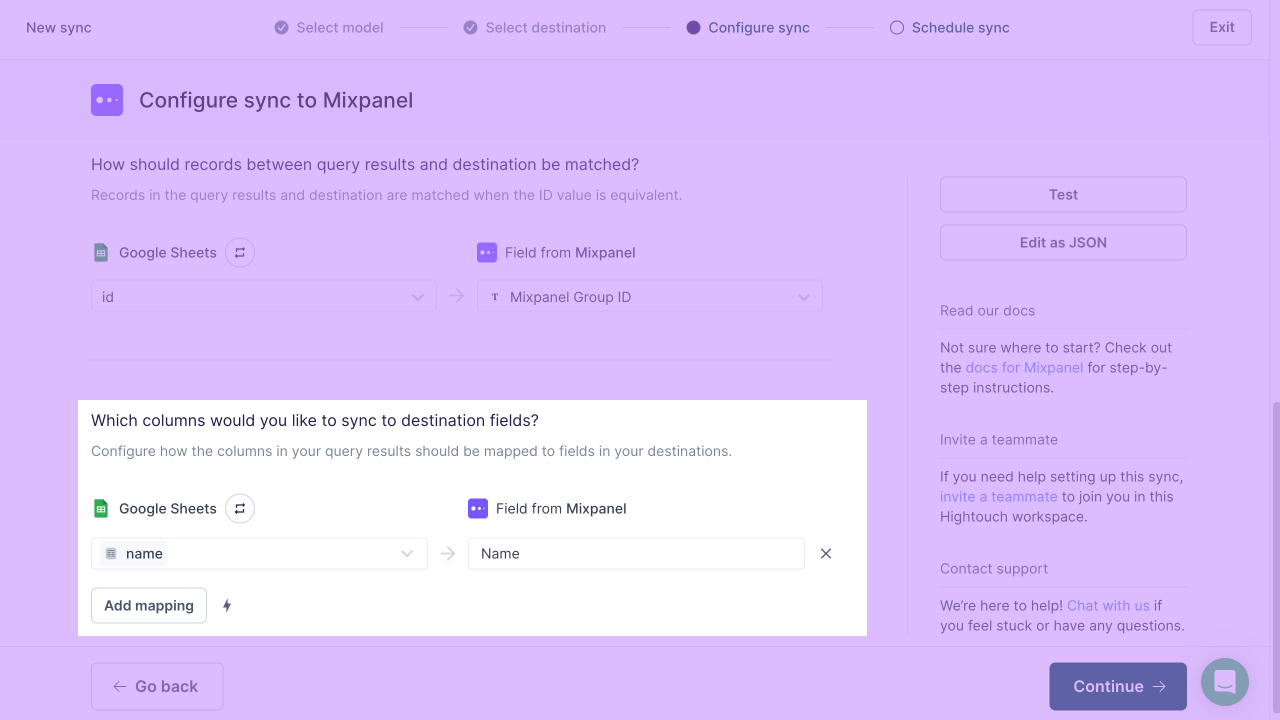Image resolution: width=1280 pixels, height=720 pixels.
Task: Click the Chat with us link
Action: pyautogui.click(x=1108, y=605)
